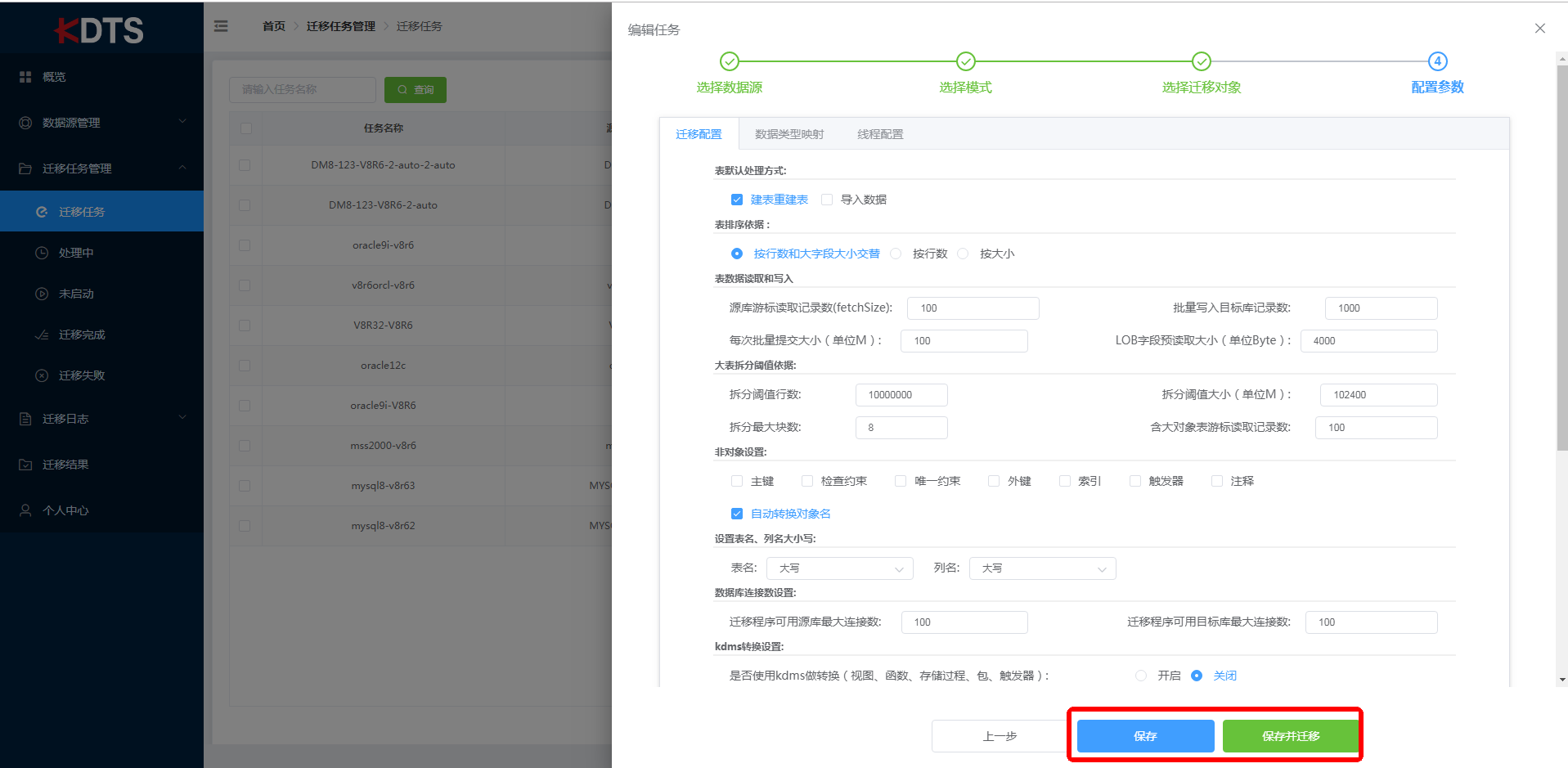The width and height of the screenshot is (1568, 768).
Task: Click dialog vertical scrollbar thumb
Action: 1562,258
